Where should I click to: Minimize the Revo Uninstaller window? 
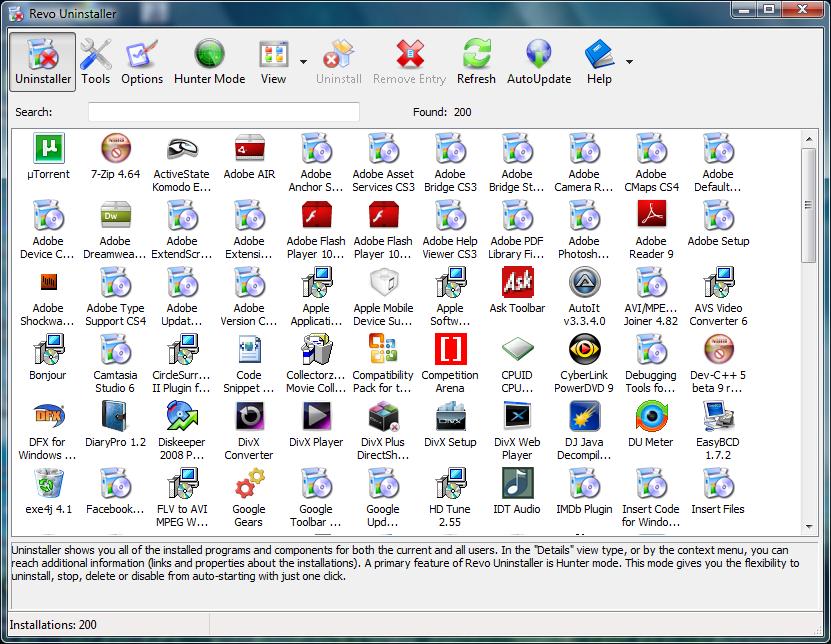pos(744,10)
